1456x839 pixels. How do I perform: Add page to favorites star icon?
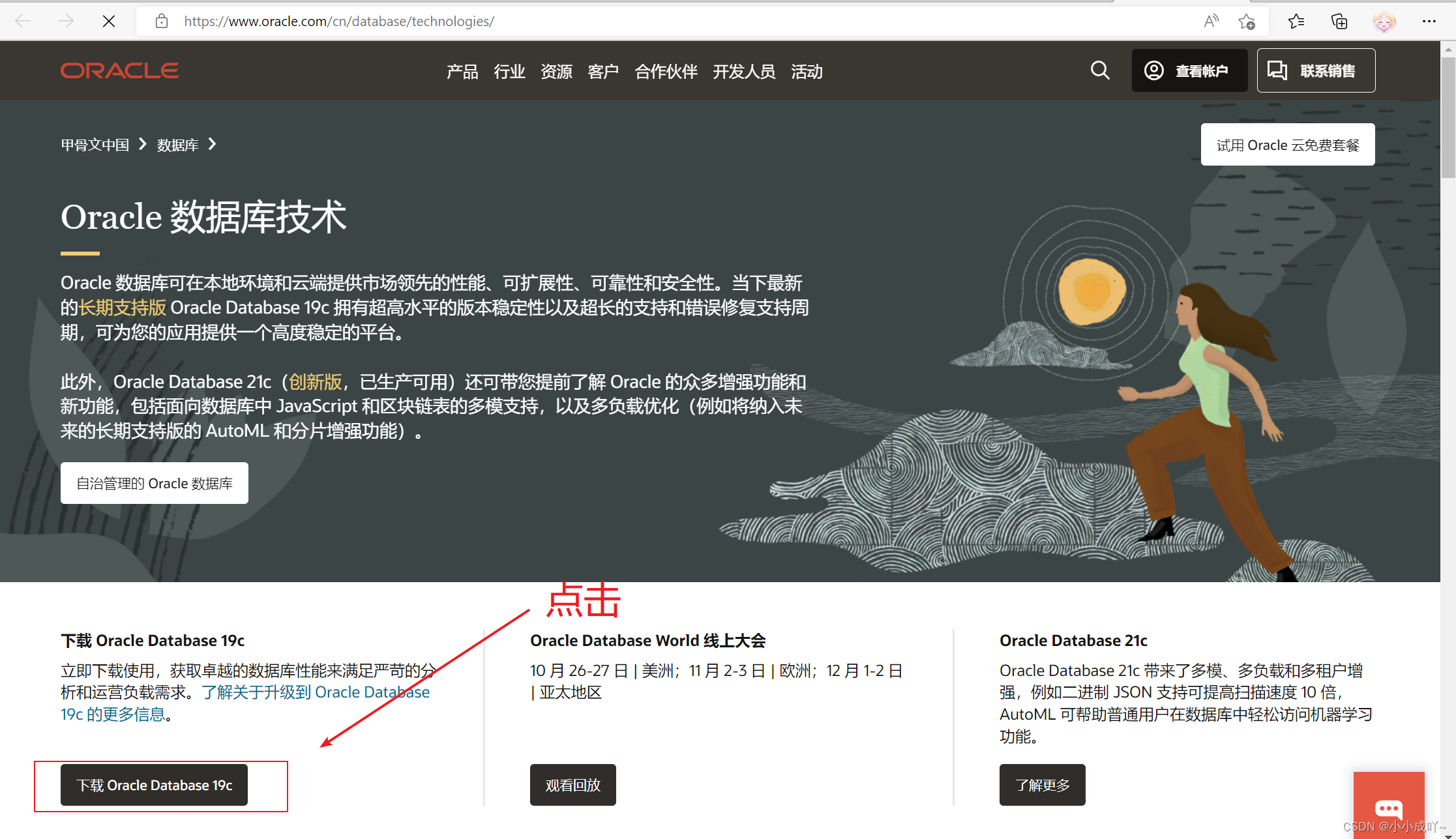click(1247, 22)
